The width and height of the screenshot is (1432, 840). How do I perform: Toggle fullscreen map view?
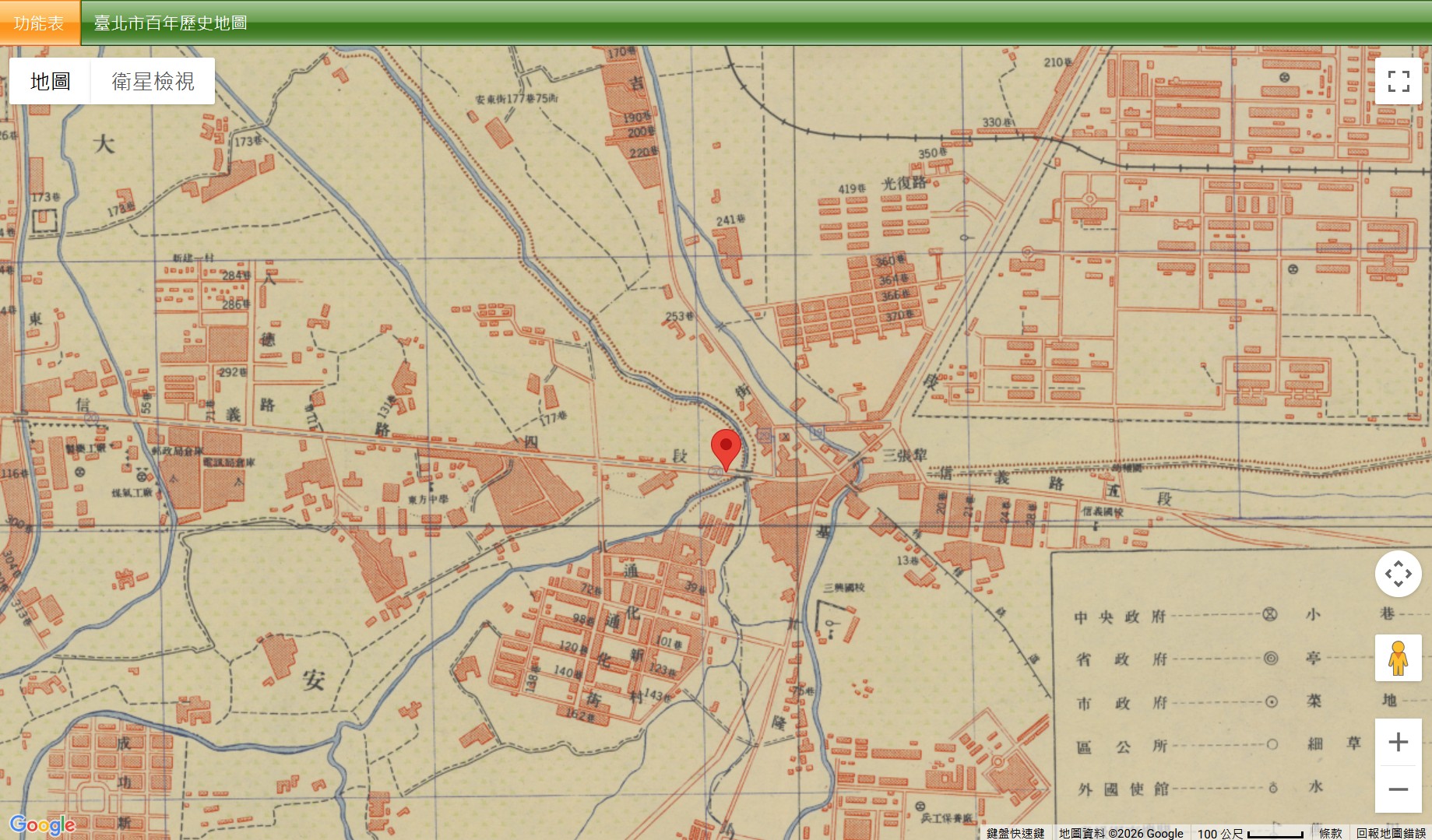[x=1399, y=81]
